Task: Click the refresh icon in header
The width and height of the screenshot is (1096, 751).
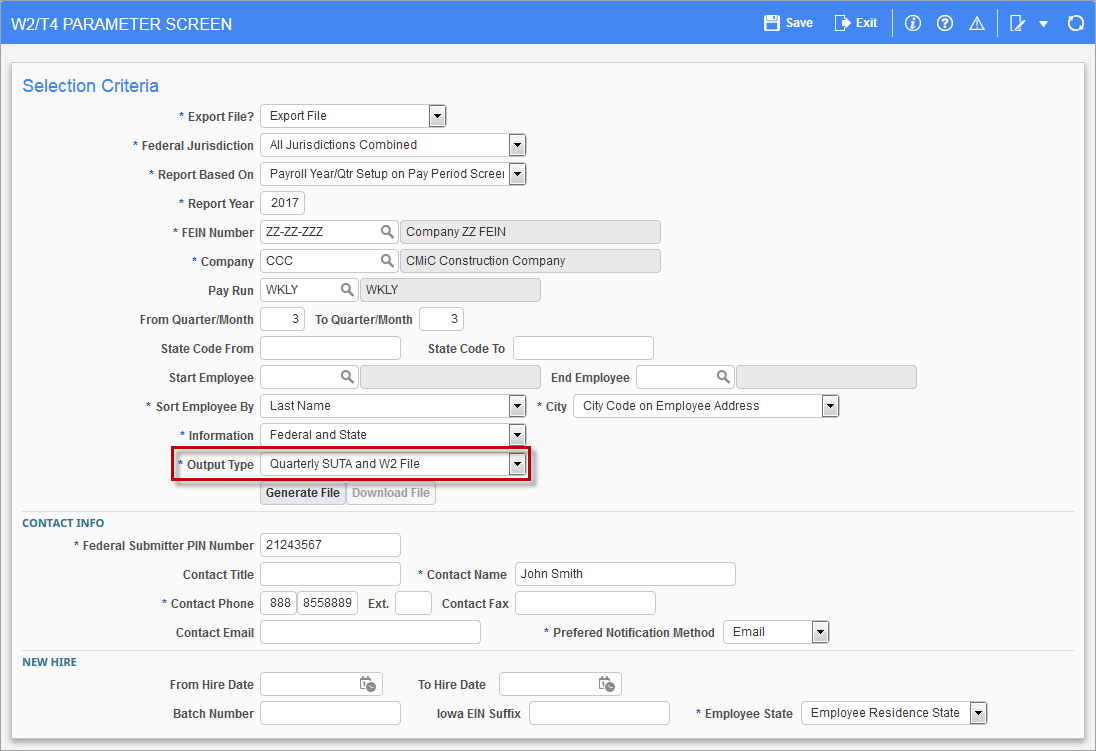Action: click(1076, 23)
